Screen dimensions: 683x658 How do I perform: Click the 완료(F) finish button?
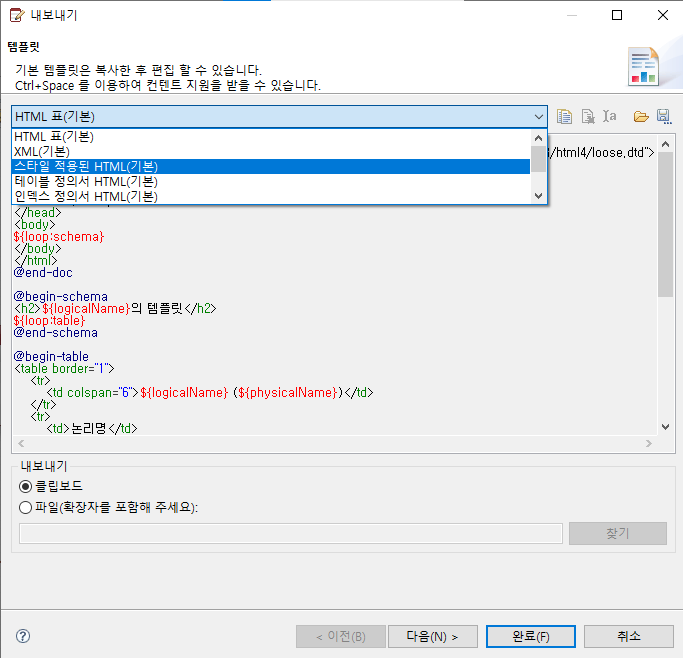[531, 637]
